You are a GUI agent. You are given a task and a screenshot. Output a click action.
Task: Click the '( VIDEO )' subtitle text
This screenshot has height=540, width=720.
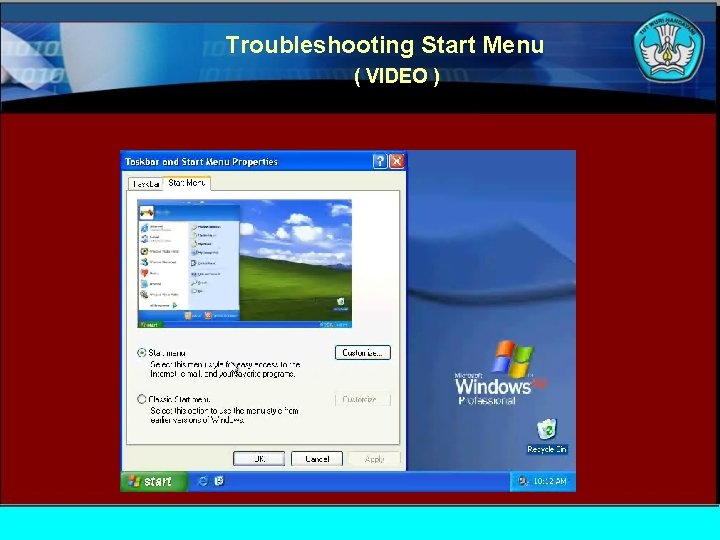click(397, 76)
